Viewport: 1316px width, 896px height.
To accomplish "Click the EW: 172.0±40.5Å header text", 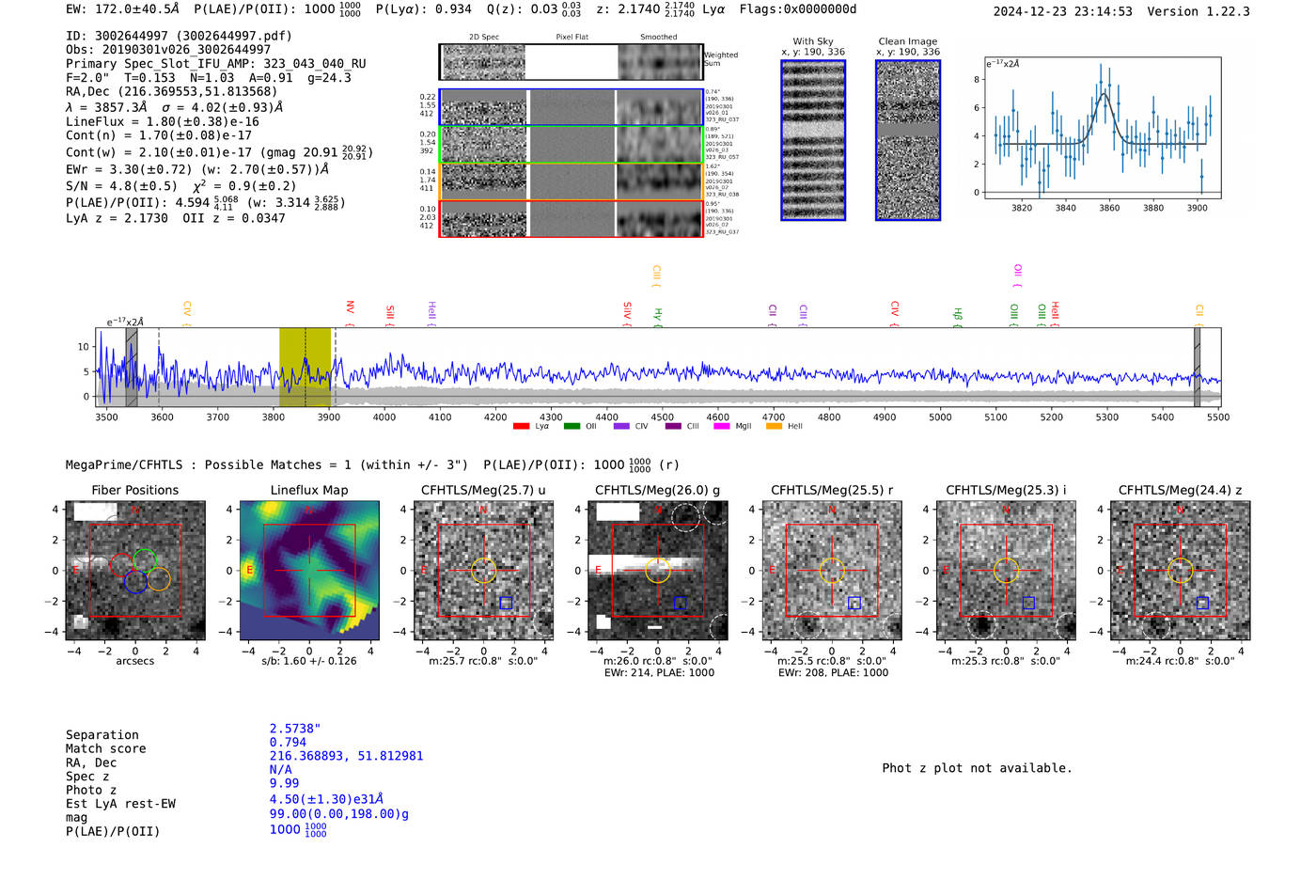I will [x=124, y=9].
